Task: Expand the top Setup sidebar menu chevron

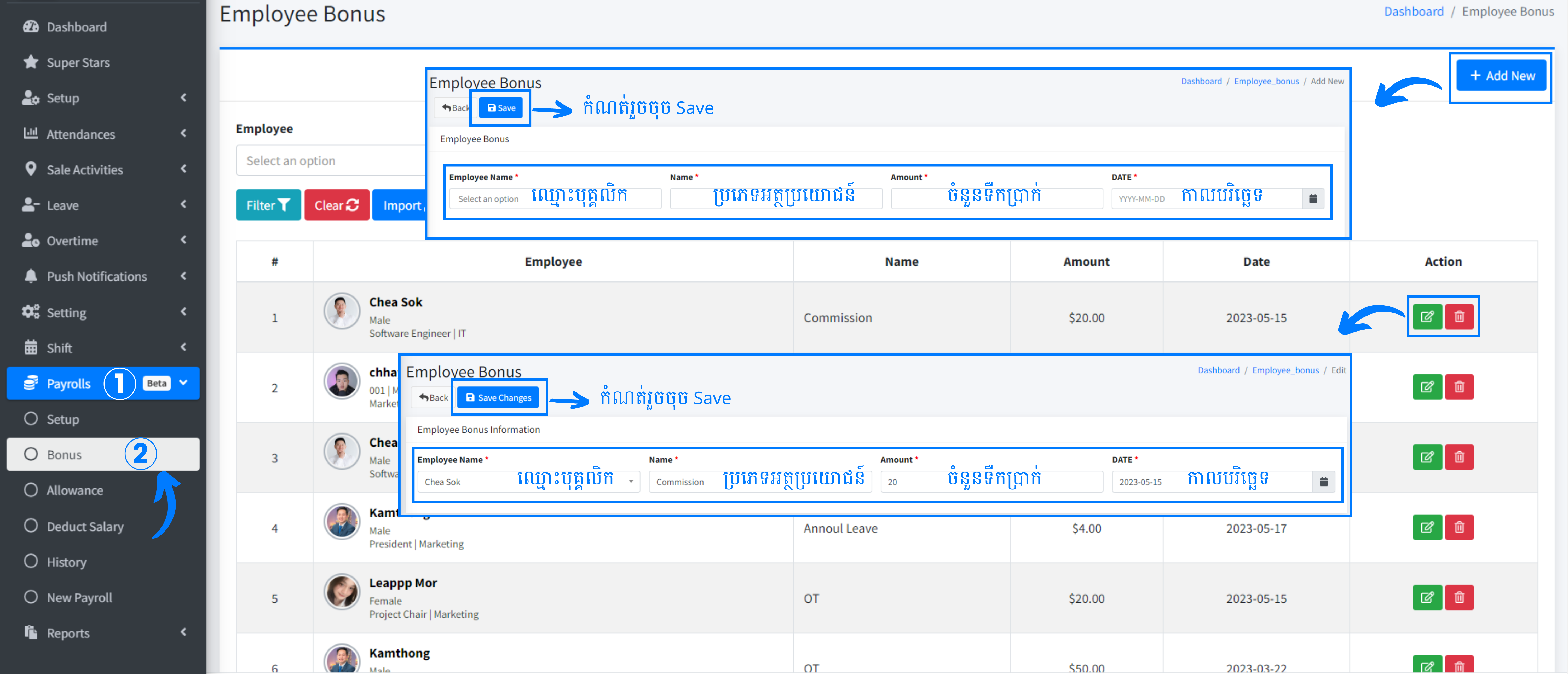Action: (x=183, y=98)
